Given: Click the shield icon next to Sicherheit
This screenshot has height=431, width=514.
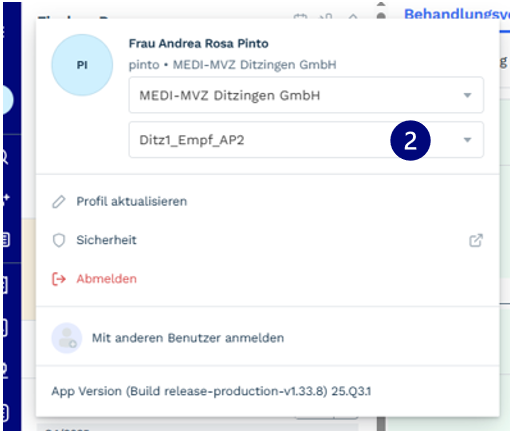Looking at the screenshot, I should click(x=59, y=240).
